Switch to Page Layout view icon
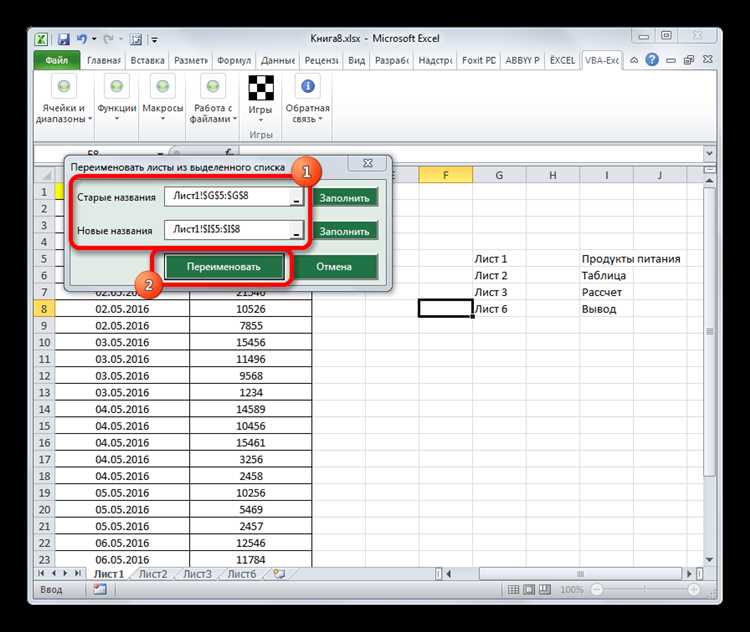 [529, 589]
